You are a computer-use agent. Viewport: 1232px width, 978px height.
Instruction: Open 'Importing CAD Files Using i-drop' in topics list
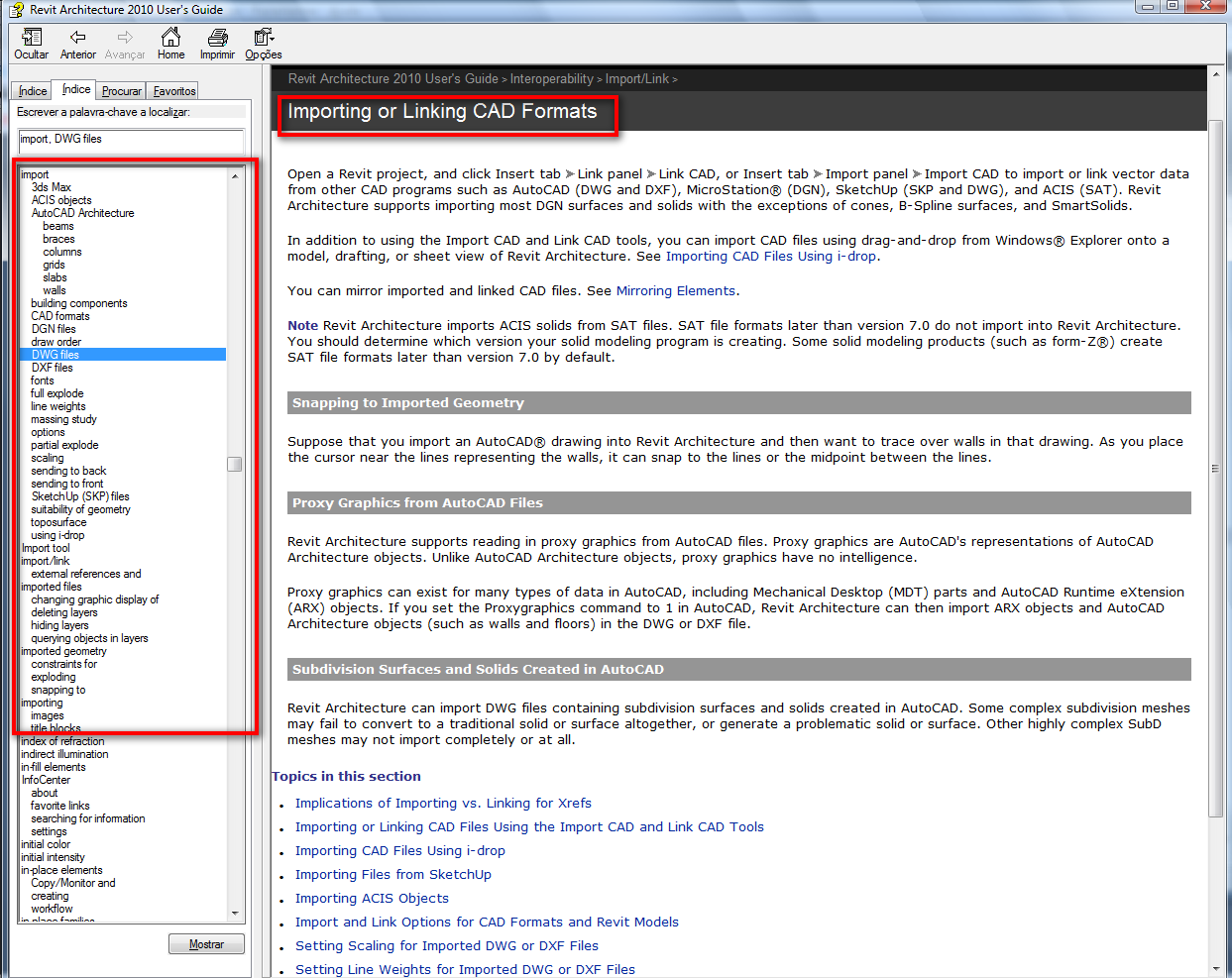400,850
